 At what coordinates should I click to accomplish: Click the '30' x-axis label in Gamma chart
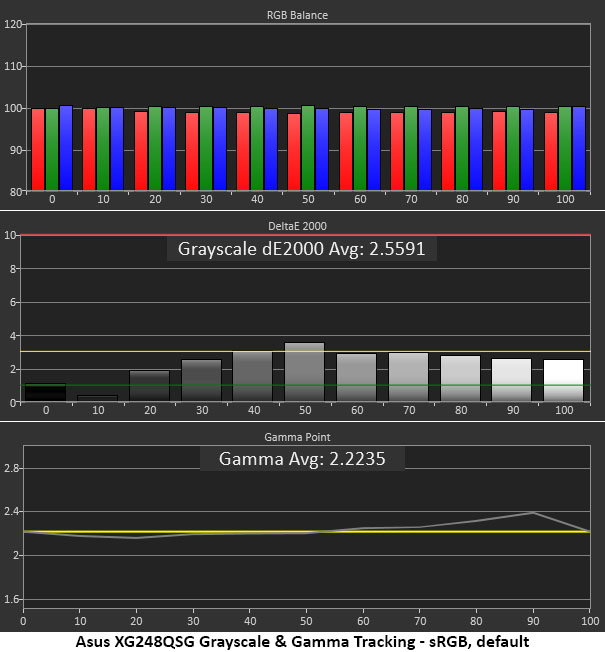click(x=193, y=621)
